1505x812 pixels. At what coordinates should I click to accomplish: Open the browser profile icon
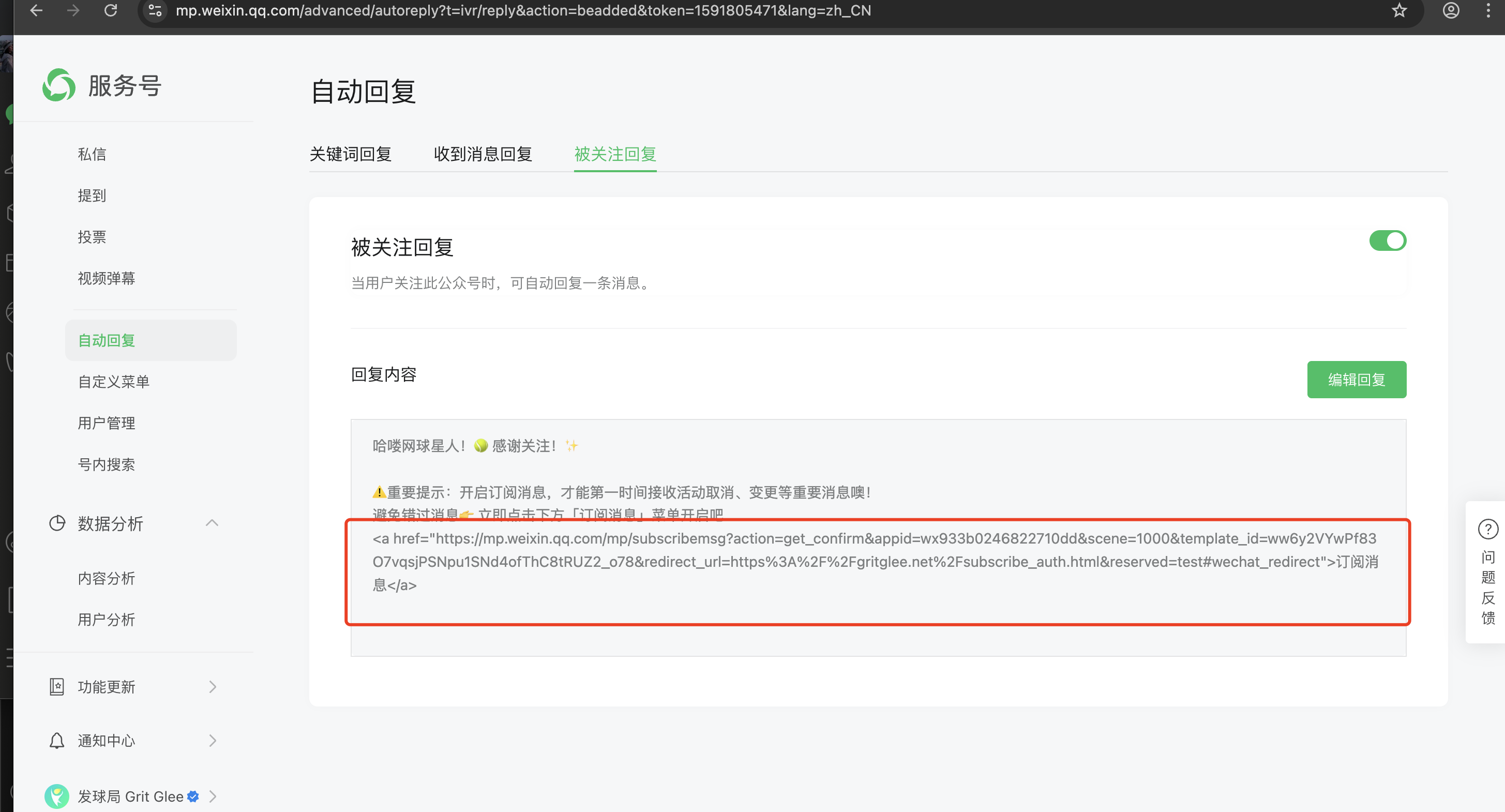coord(1451,10)
